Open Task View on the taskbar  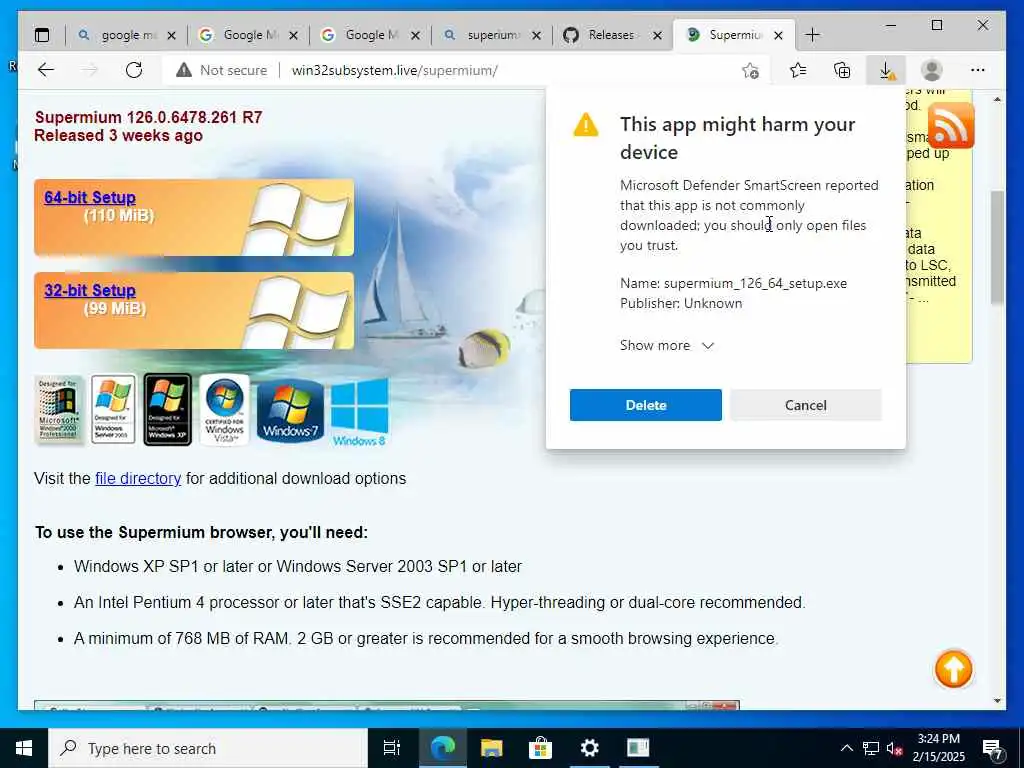pyautogui.click(x=391, y=748)
